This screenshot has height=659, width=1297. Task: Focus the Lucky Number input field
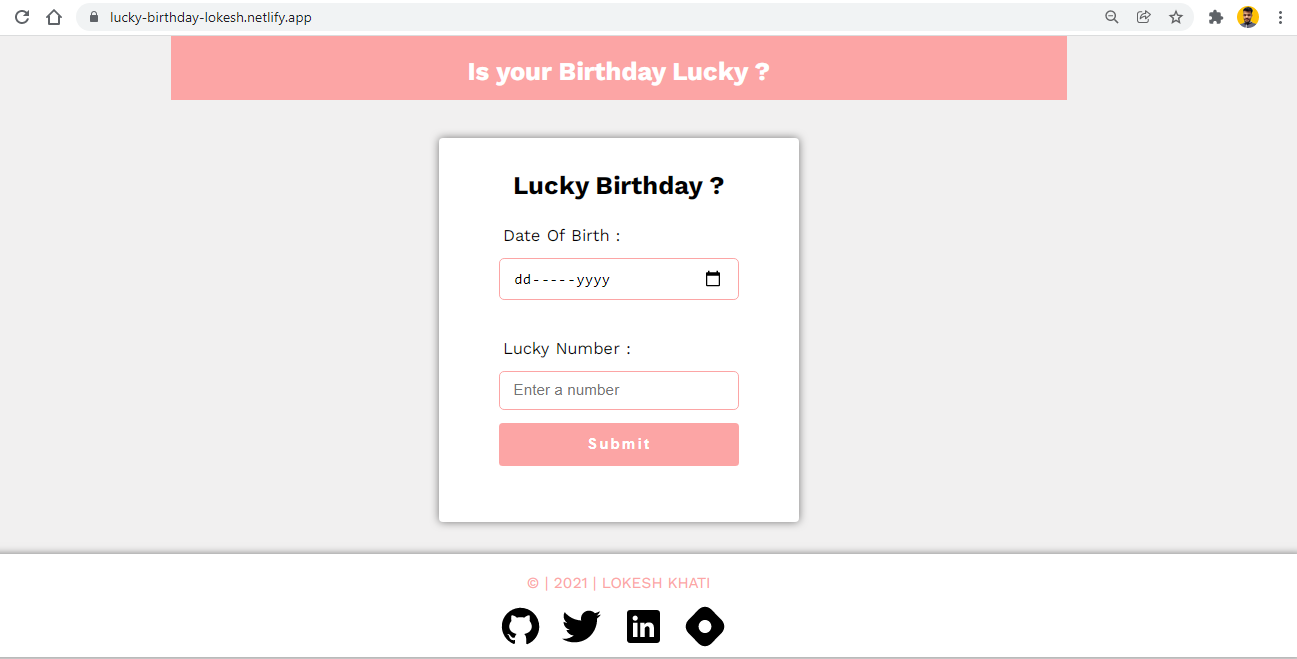618,390
